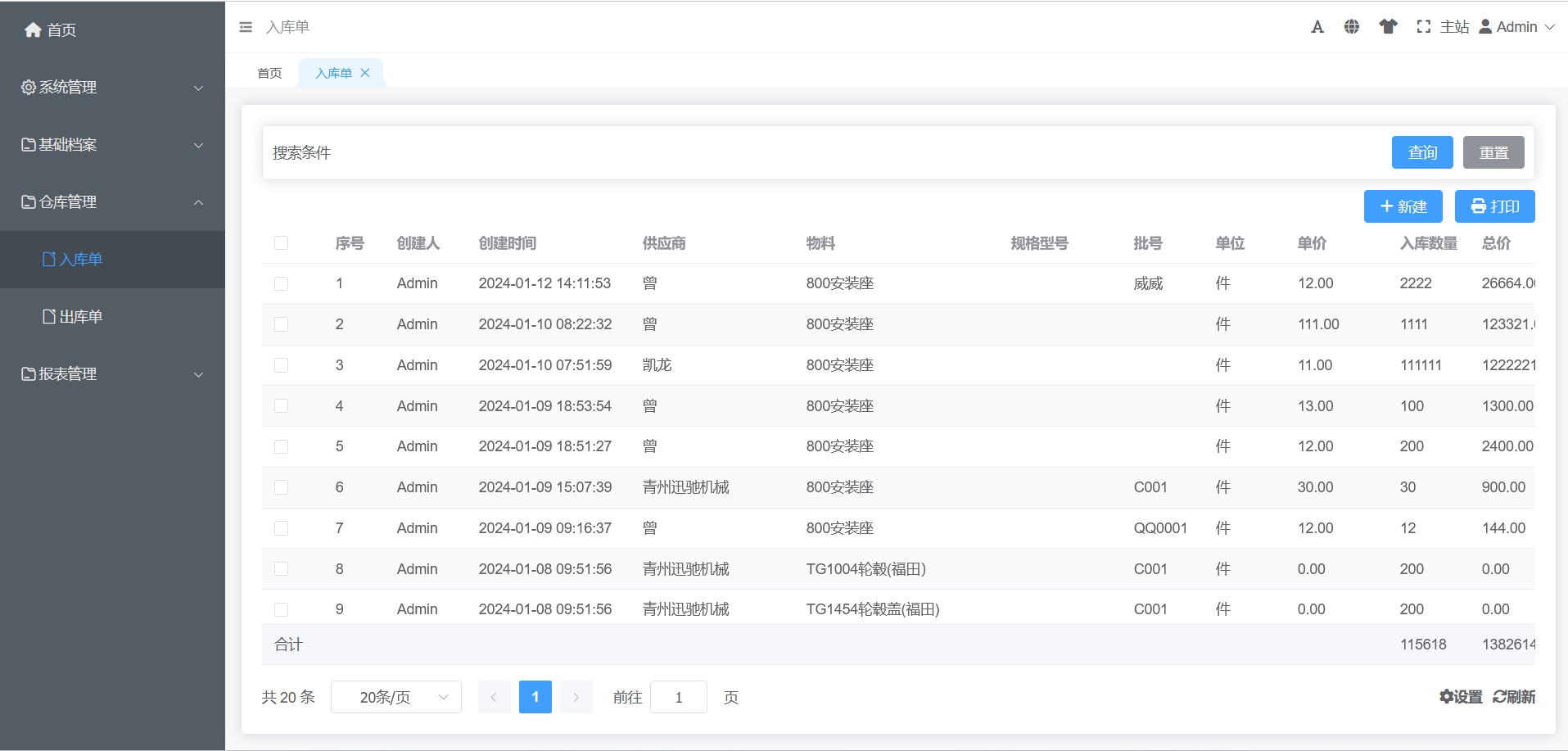Click the 查询 button

[x=1422, y=152]
